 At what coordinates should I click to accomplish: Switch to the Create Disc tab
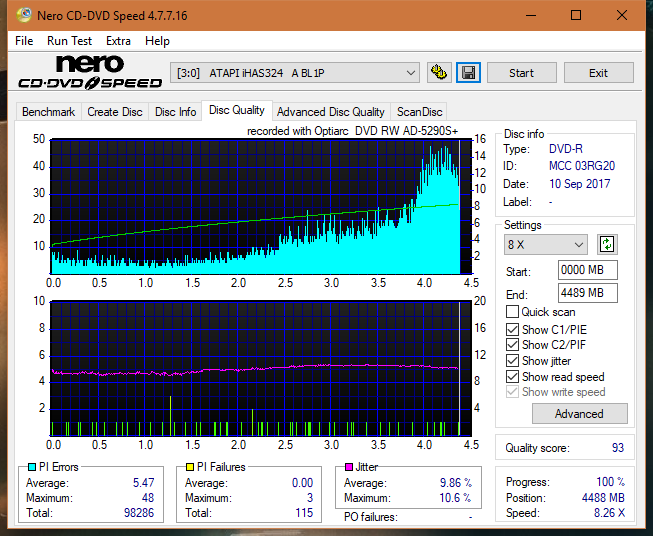115,112
